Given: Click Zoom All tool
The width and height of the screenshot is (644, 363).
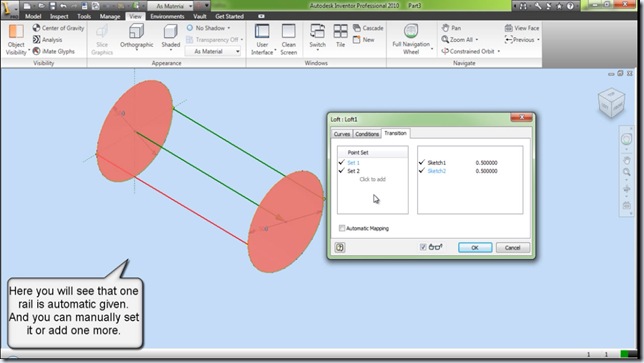Looking at the screenshot, I should point(457,39).
